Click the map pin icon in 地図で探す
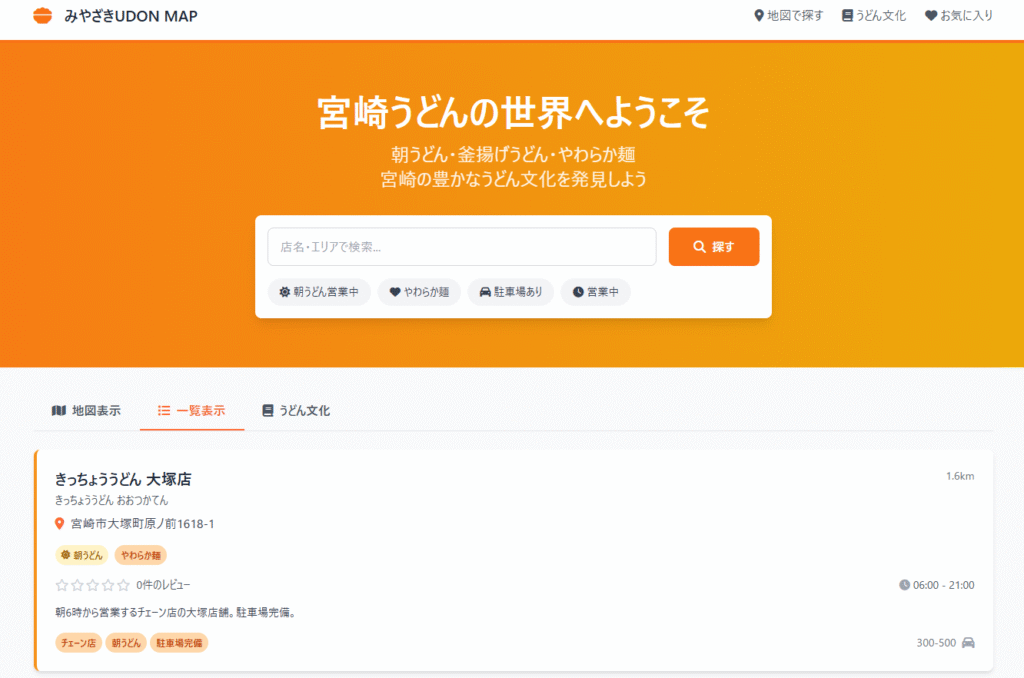The height and width of the screenshot is (678, 1024). tap(758, 16)
